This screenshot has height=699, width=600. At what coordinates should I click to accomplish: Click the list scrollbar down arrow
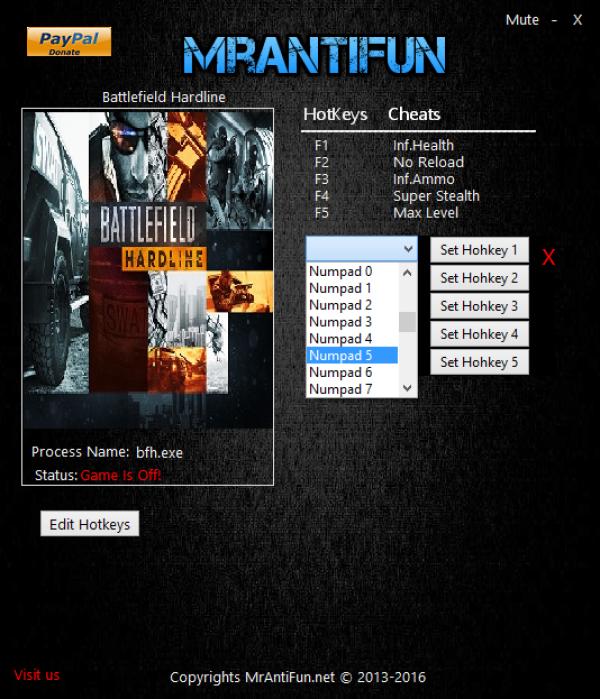tap(407, 388)
